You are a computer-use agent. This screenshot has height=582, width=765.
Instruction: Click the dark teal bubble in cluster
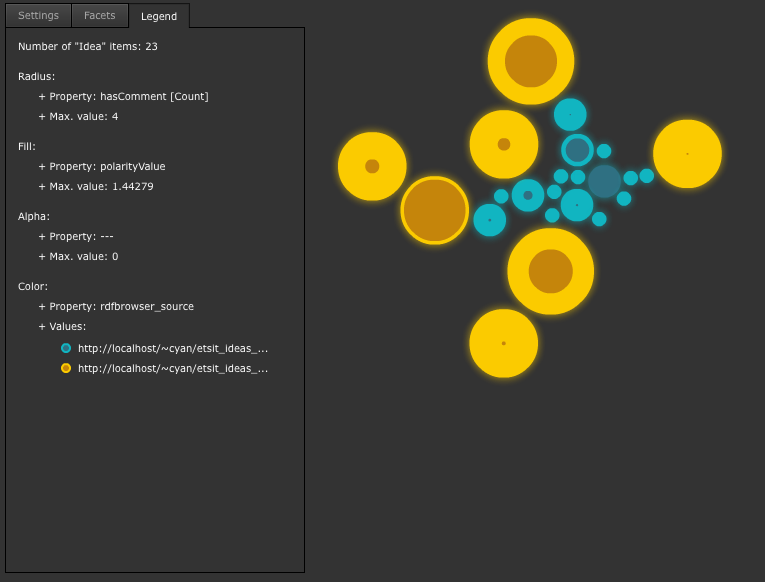tap(604, 181)
